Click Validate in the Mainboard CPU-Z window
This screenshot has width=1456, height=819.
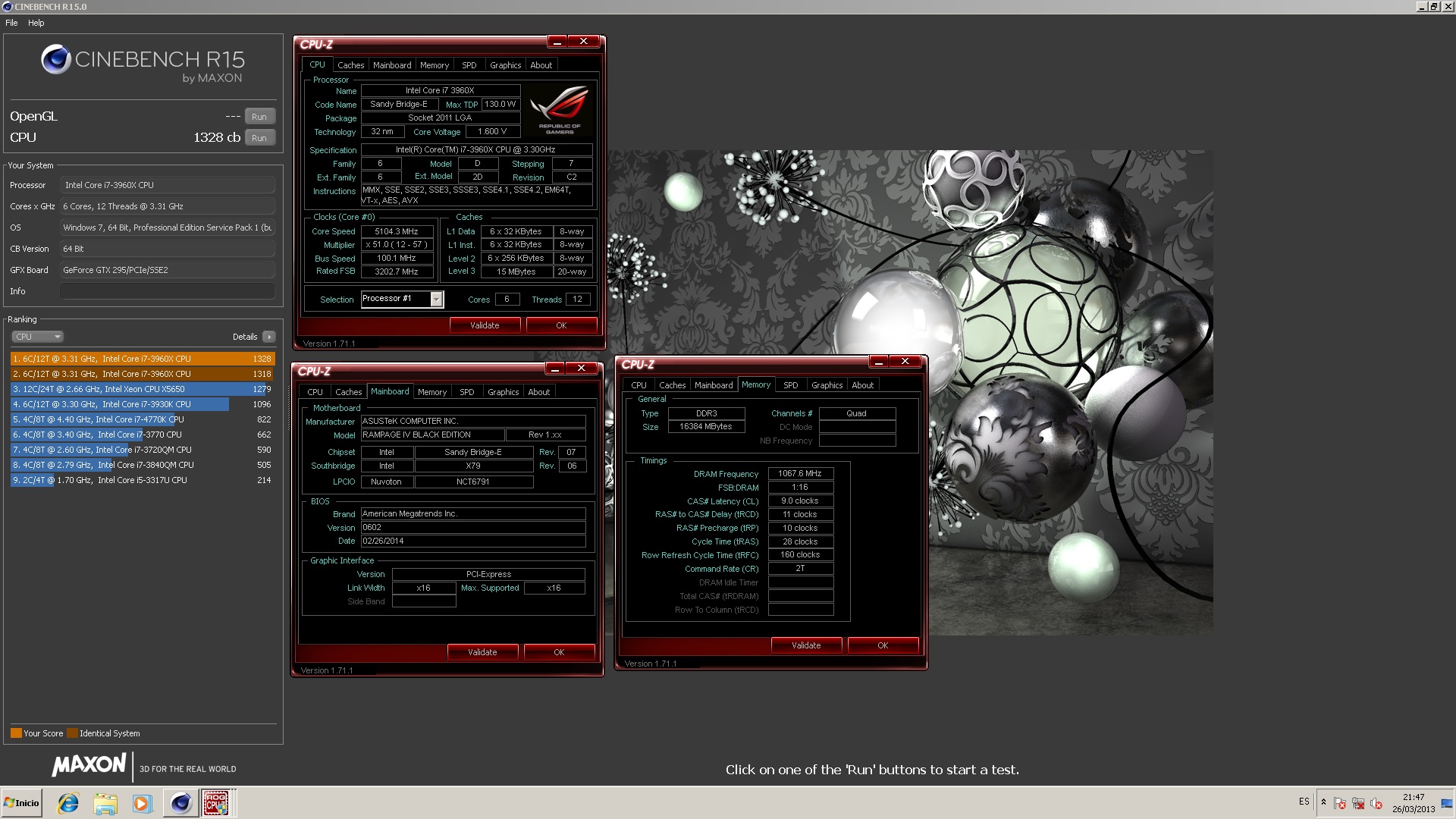point(482,652)
